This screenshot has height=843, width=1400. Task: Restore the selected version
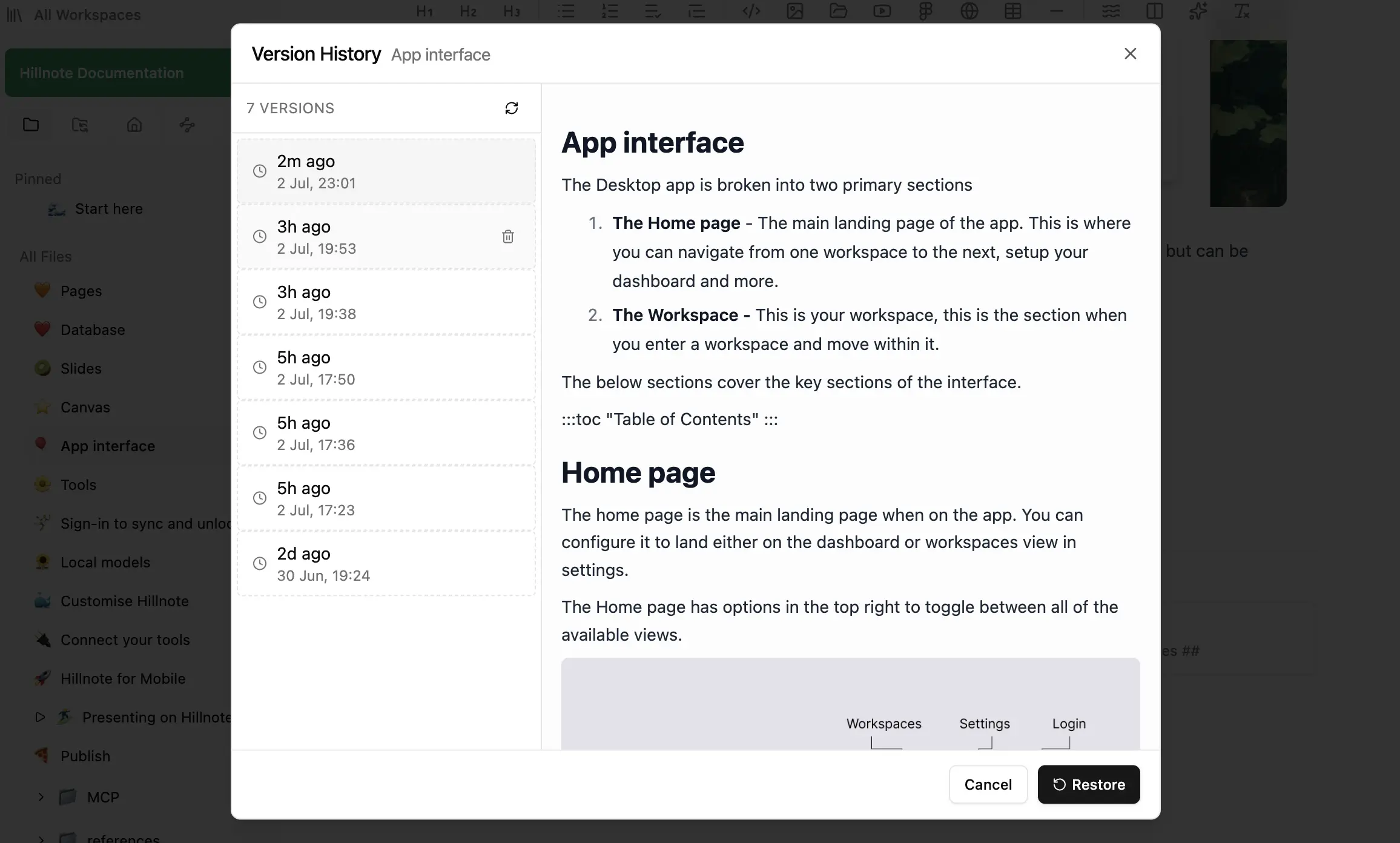(x=1089, y=784)
